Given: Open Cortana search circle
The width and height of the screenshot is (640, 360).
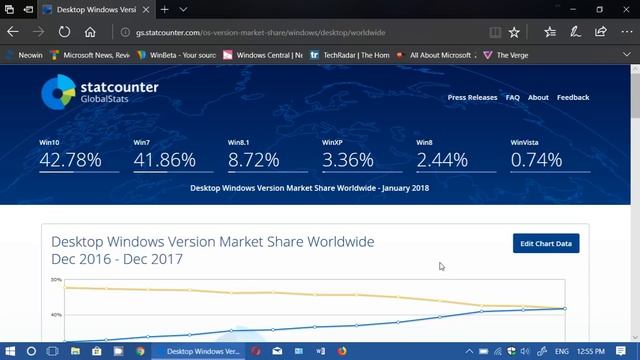Looking at the screenshot, I should [x=31, y=351].
